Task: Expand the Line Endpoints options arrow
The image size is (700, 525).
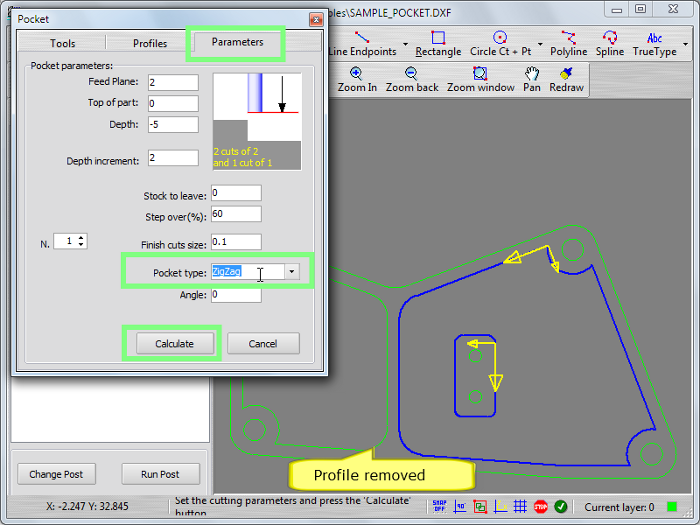Action: 406,46
